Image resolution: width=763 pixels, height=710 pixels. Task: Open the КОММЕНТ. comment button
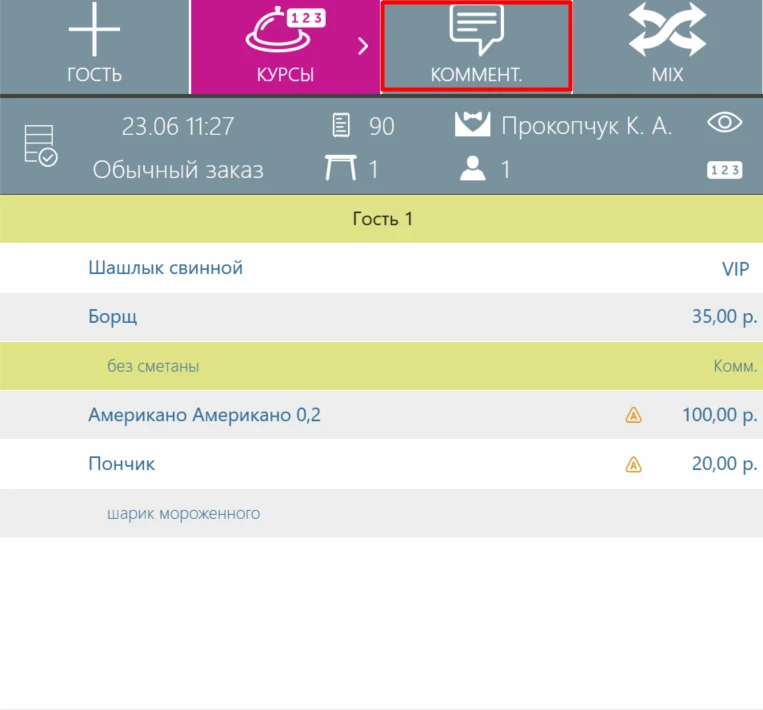(476, 46)
